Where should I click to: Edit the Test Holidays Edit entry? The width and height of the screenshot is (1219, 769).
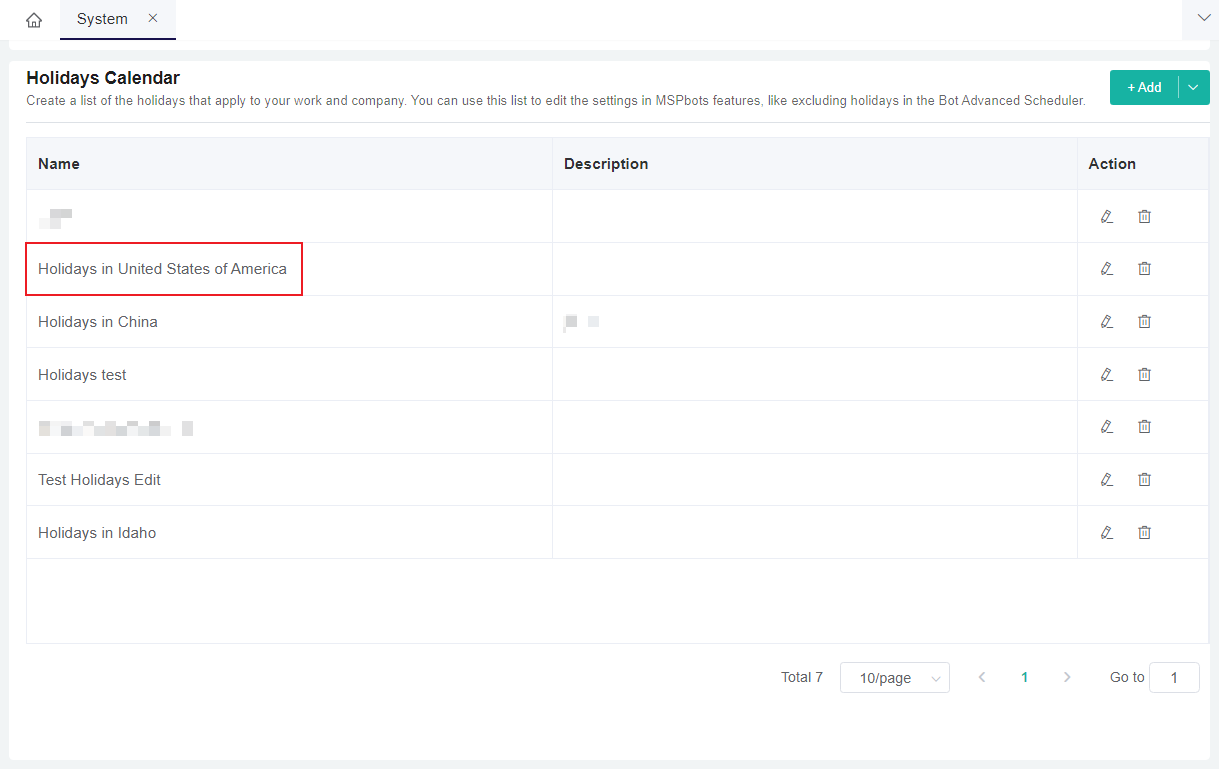[x=1106, y=480]
